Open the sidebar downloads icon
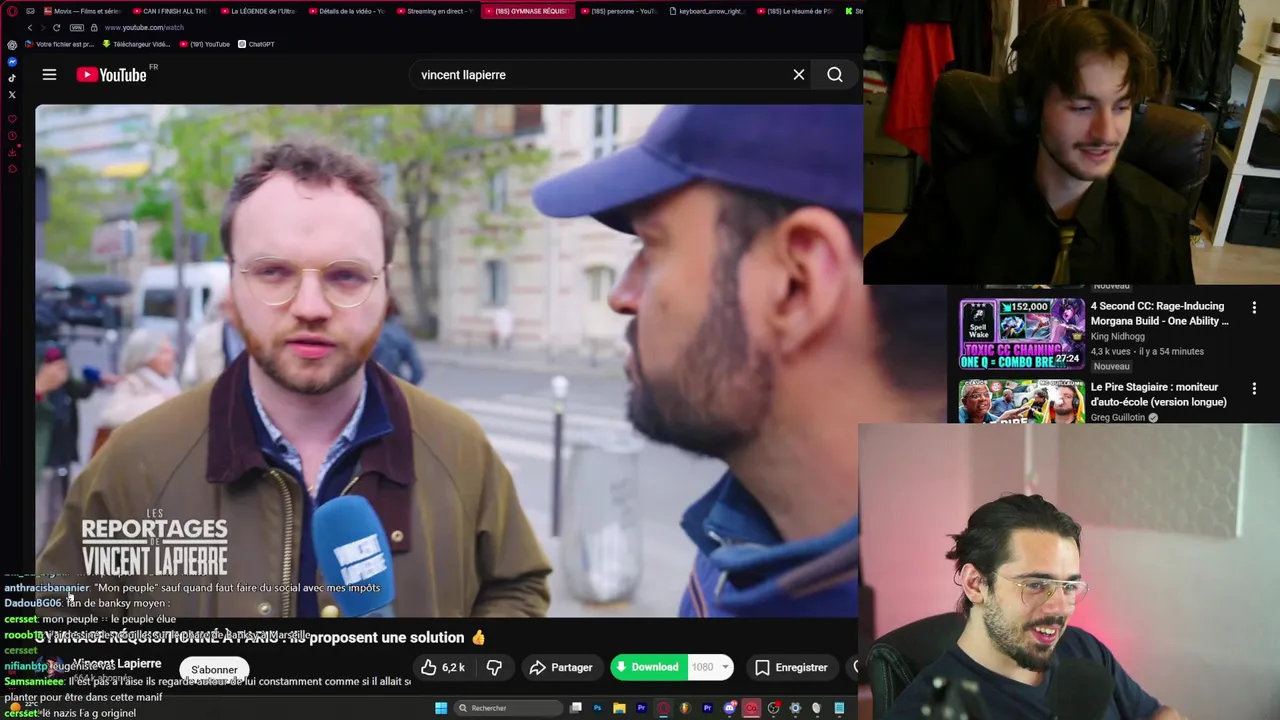This screenshot has height=720, width=1280. point(12,152)
